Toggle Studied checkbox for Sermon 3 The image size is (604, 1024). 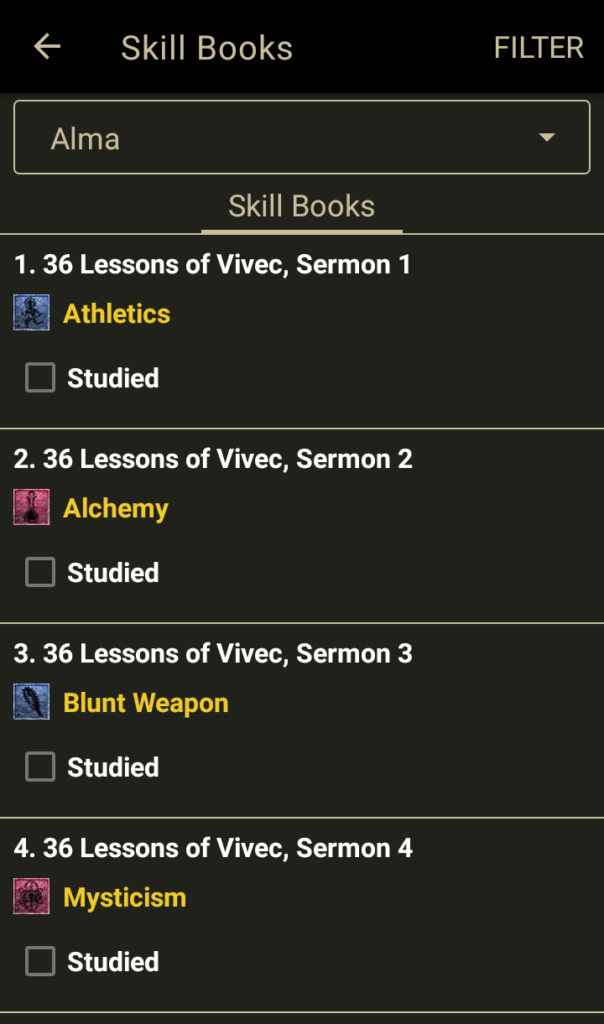click(x=40, y=767)
